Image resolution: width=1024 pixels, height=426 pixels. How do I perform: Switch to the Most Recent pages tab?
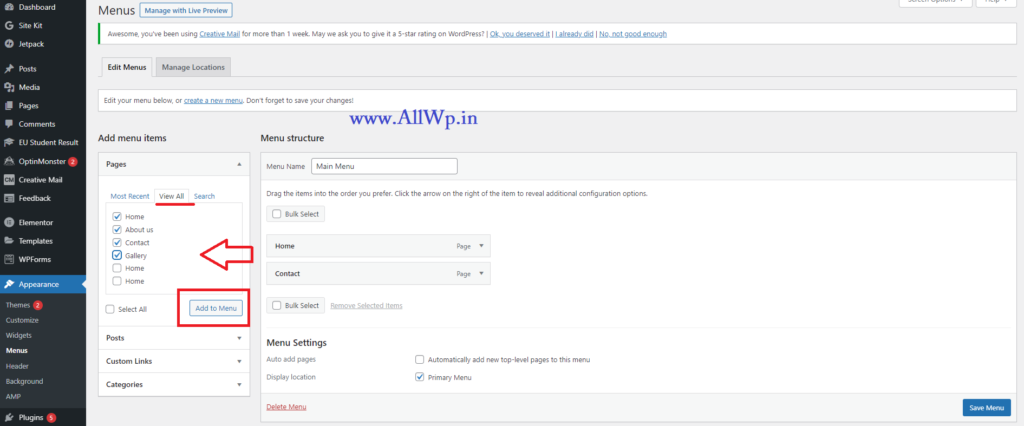pos(130,196)
